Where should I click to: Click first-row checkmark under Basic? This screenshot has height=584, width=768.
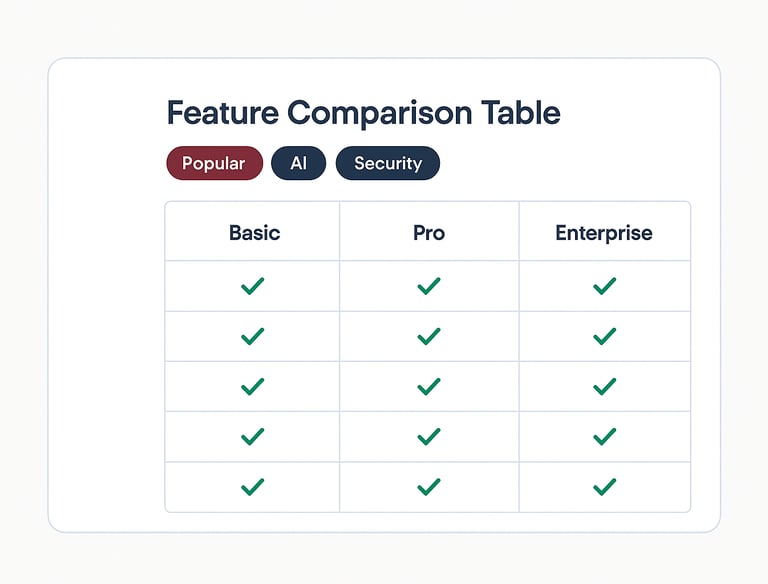tap(253, 286)
